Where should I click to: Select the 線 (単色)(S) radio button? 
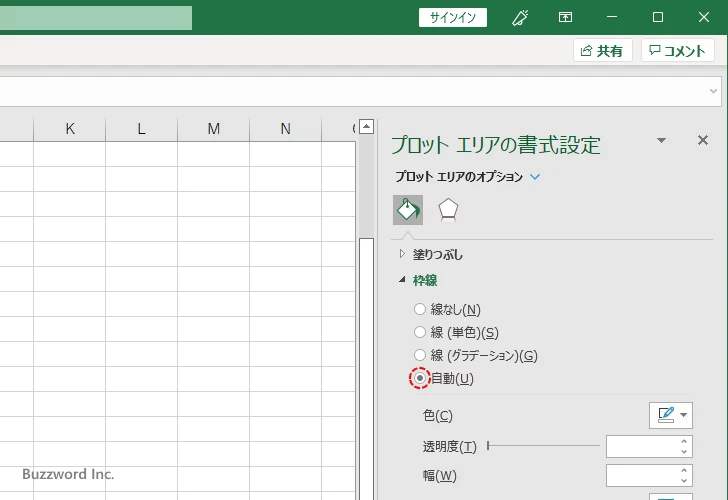(x=420, y=332)
